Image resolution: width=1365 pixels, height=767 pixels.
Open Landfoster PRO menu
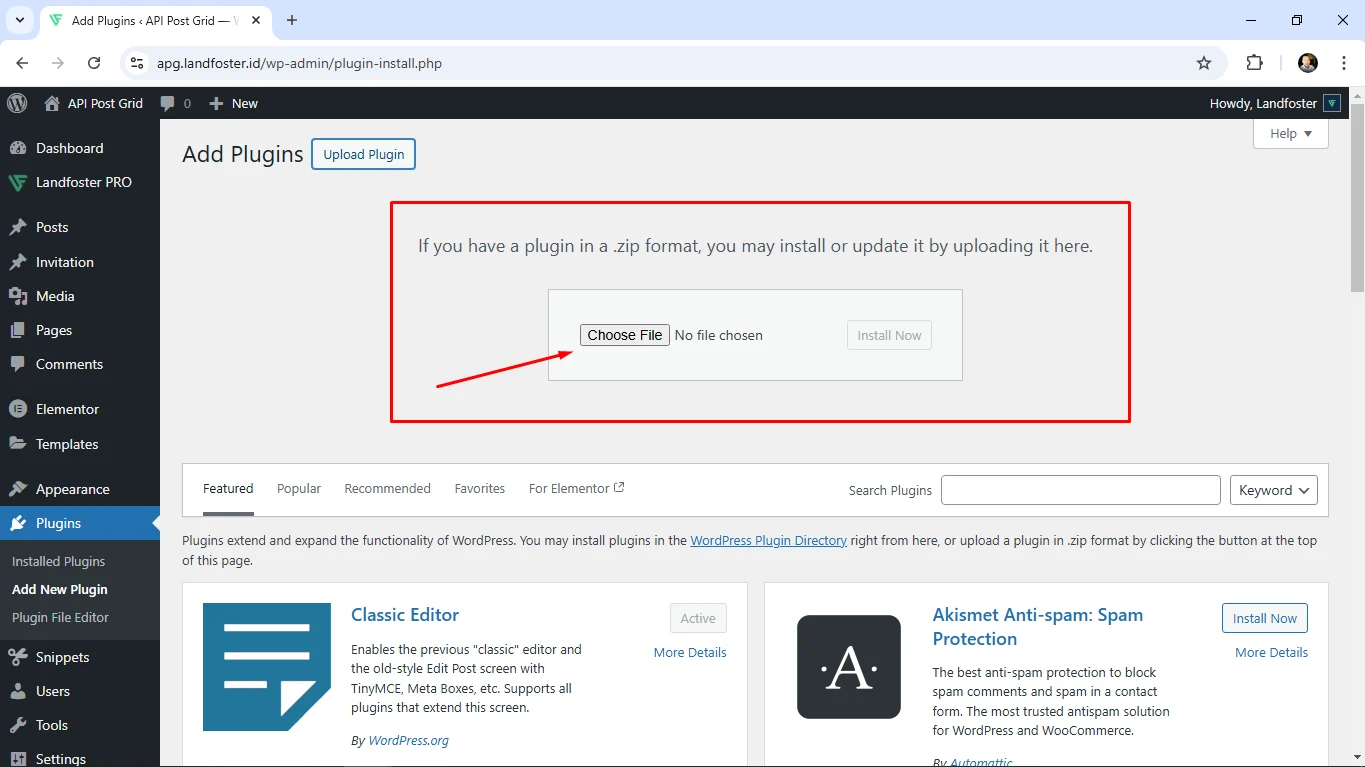(84, 182)
